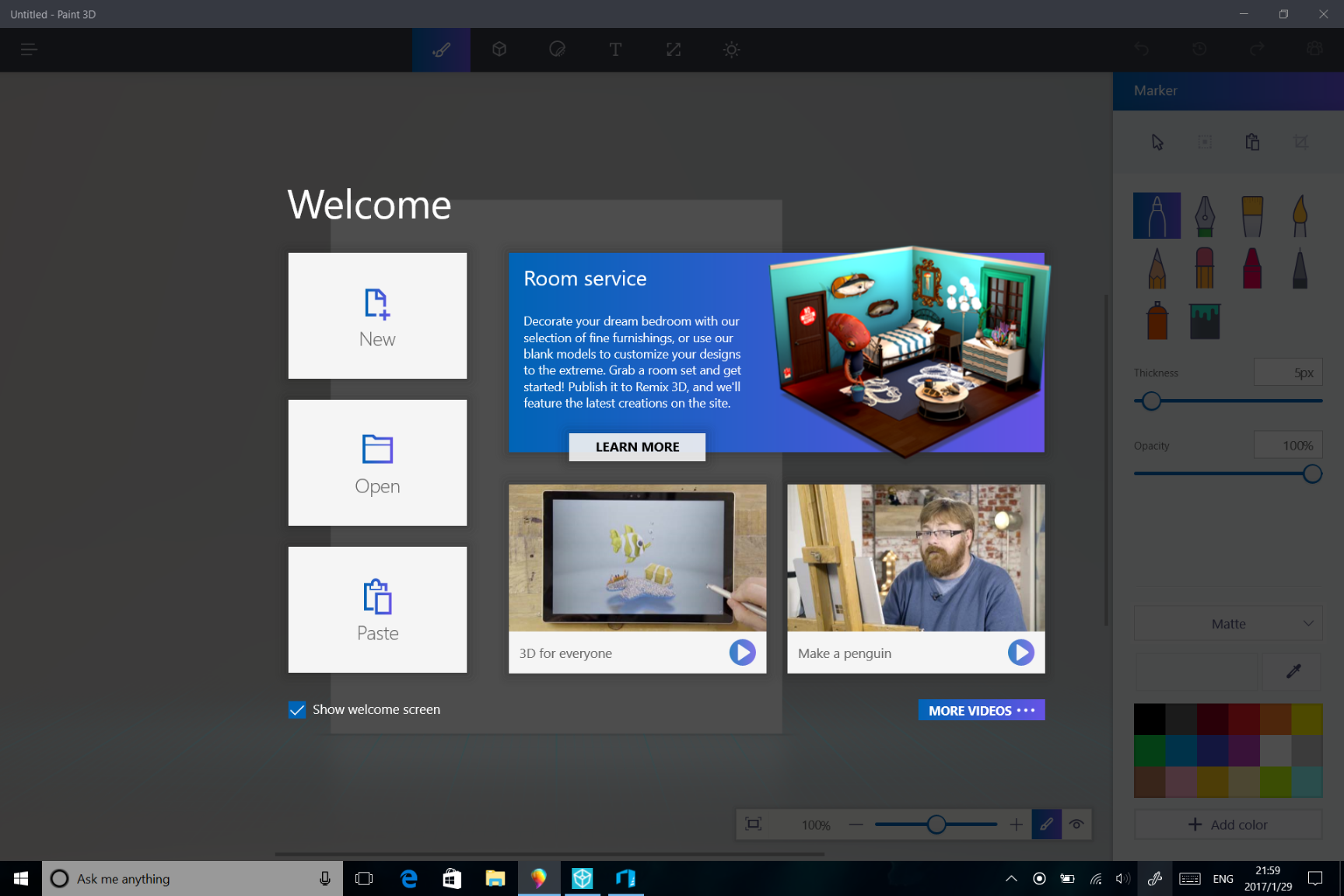
Task: Choose the Select arrow tool
Action: (x=1157, y=142)
